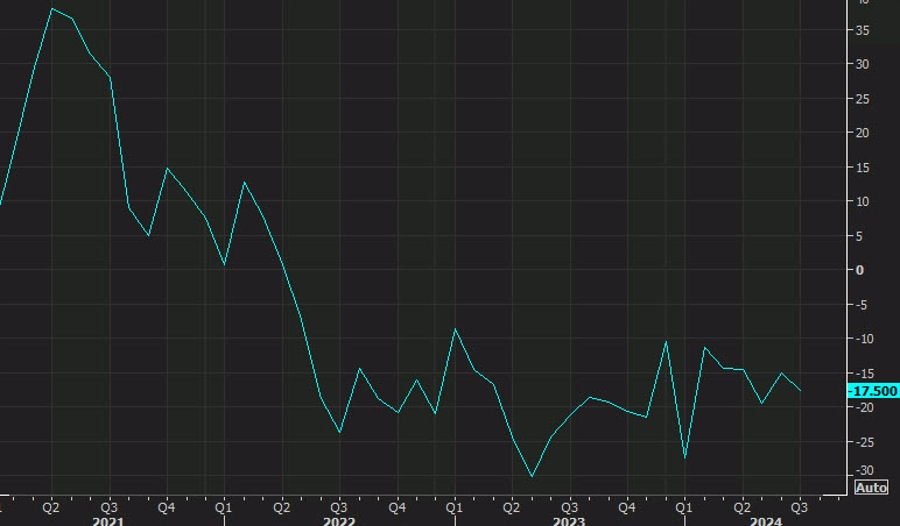Click Q3 label above 2022
The width and height of the screenshot is (900, 526).
[x=339, y=508]
